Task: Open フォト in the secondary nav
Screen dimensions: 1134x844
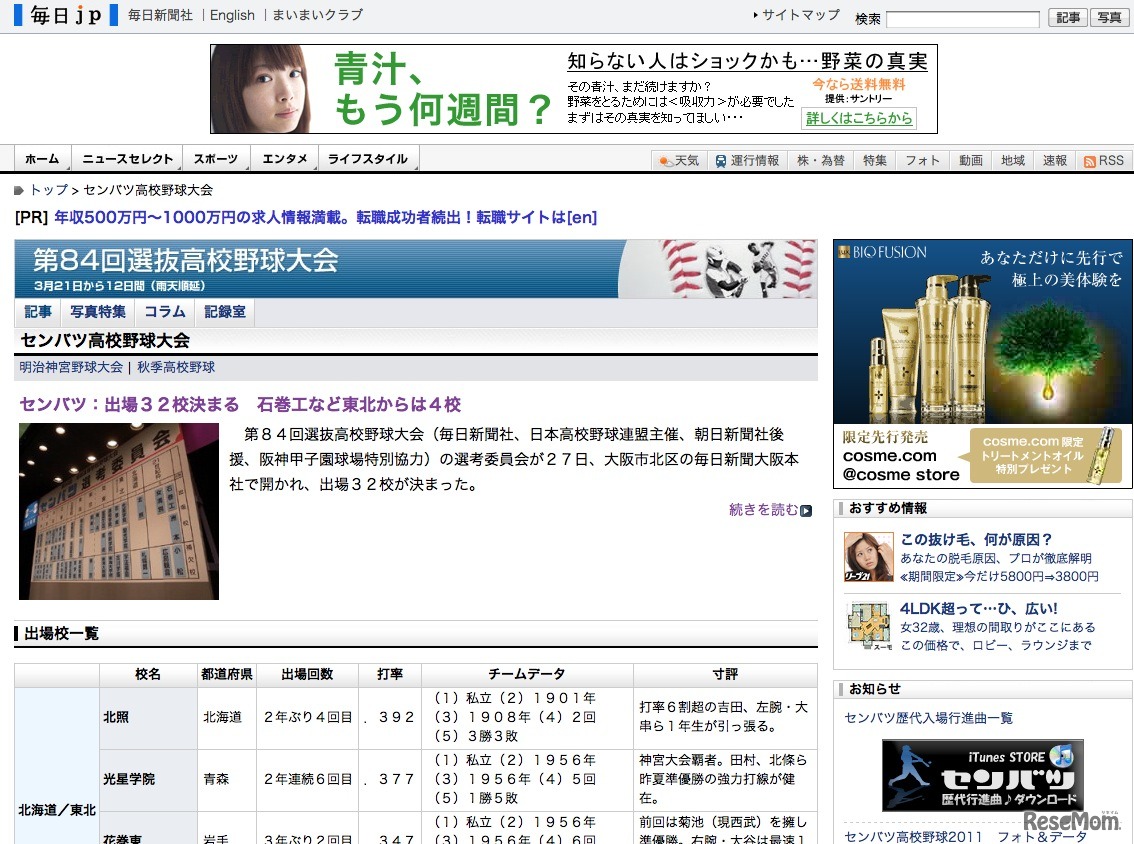Action: coord(922,161)
